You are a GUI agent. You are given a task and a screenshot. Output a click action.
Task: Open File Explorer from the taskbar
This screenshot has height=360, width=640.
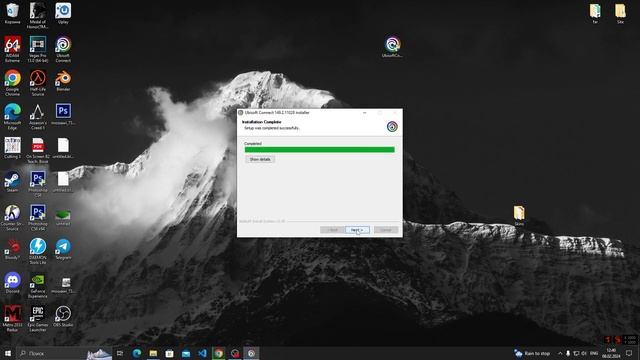point(153,353)
